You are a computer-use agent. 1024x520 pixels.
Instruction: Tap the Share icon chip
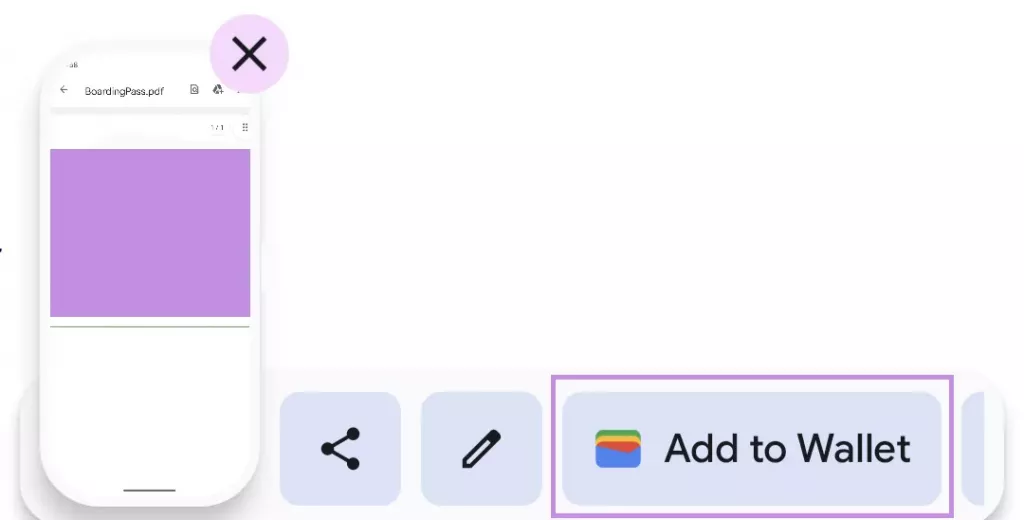(x=340, y=449)
